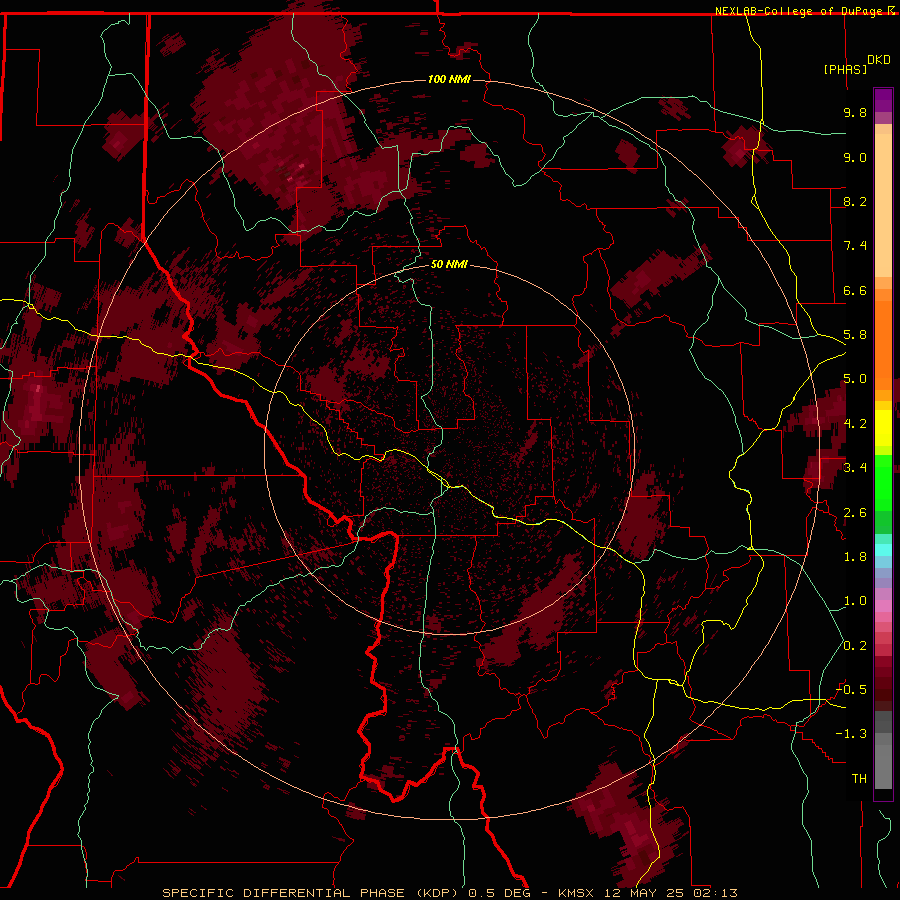Click the NEXLAB-College of DuPage credit text
Image resolution: width=900 pixels, height=900 pixels.
[x=800, y=11]
